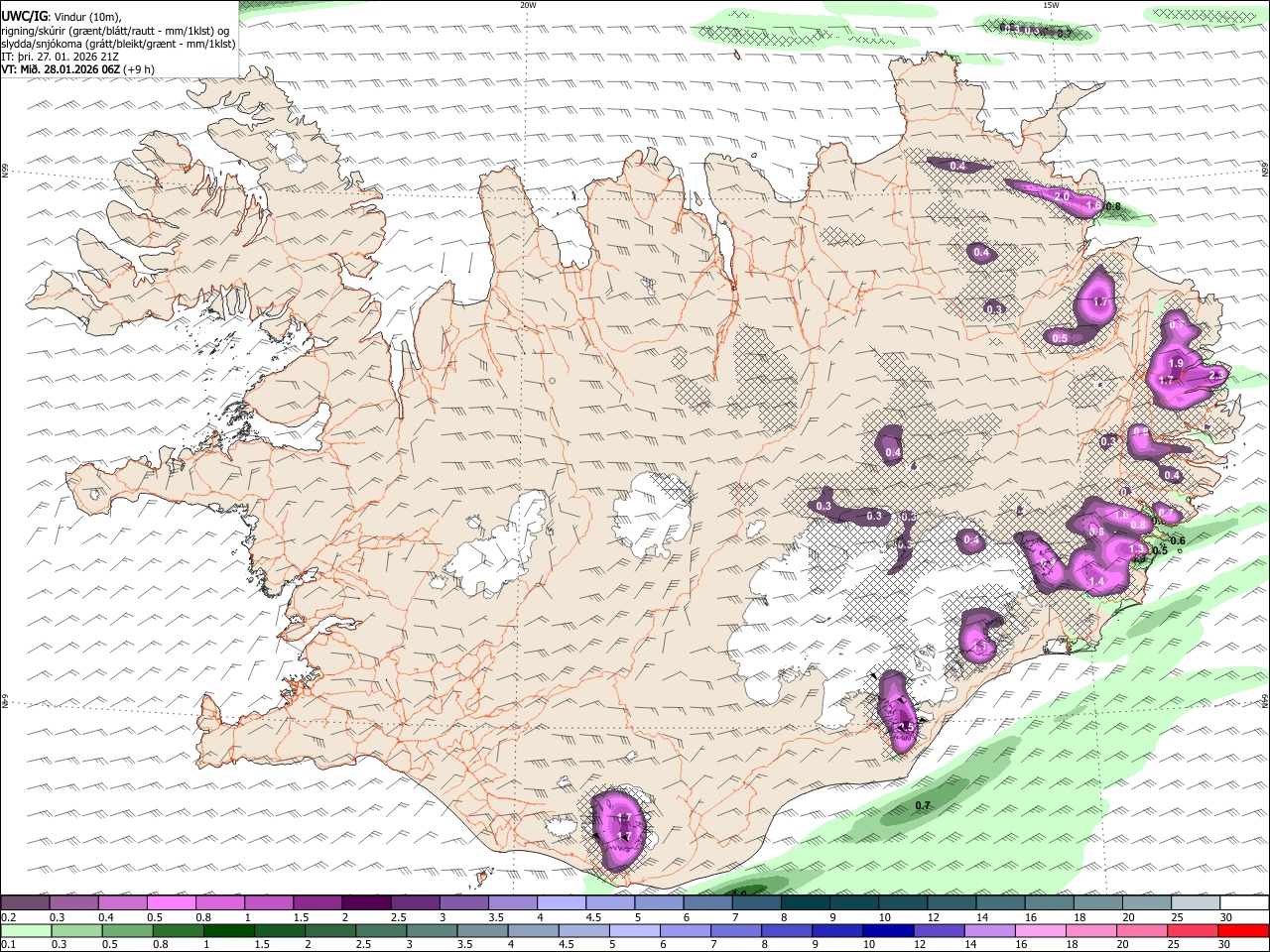Click the '20W' longitude label at the top edge
Image resolution: width=1270 pixels, height=952 pixels.
(528, 5)
